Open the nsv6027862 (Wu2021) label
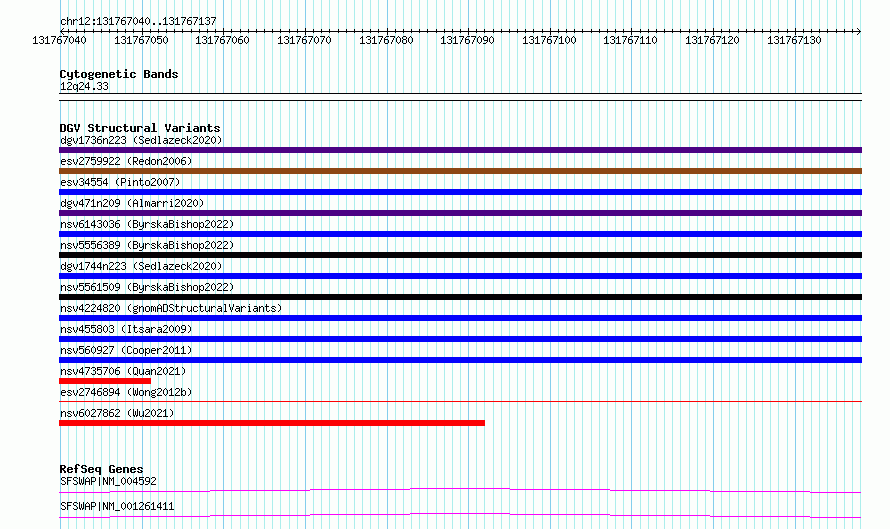The height and width of the screenshot is (529, 890). pyautogui.click(x=117, y=413)
